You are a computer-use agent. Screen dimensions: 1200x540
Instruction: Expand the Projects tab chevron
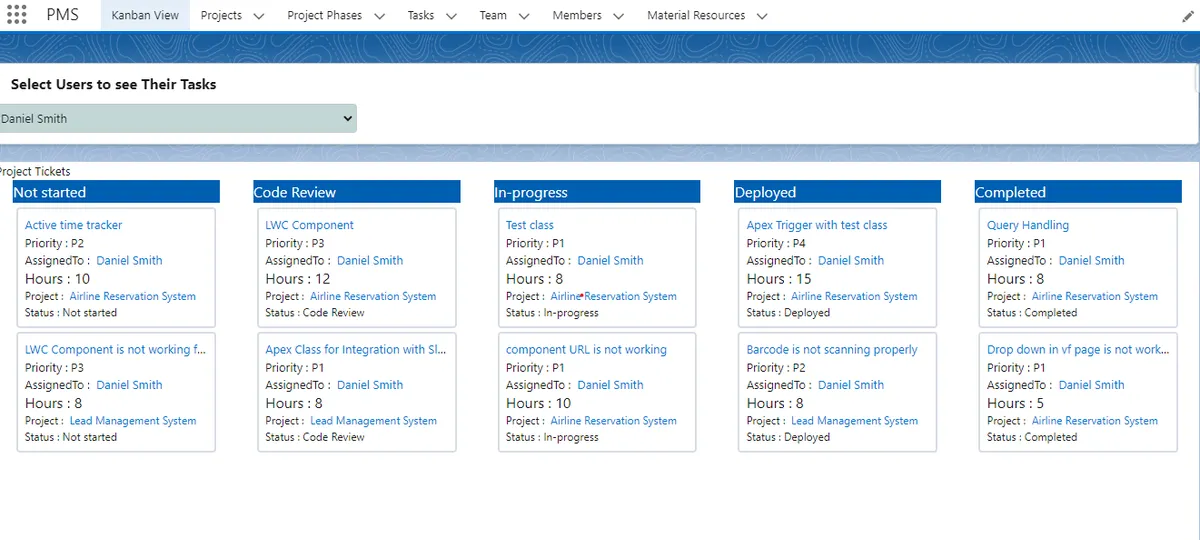pyautogui.click(x=259, y=16)
